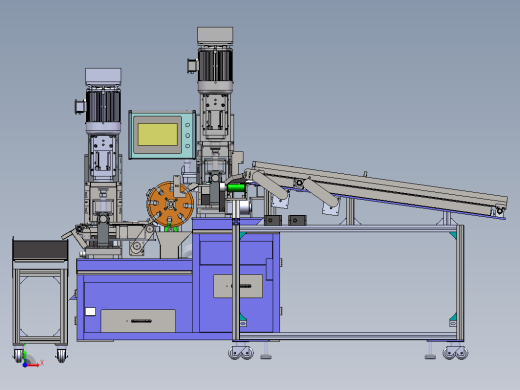520x390 pixels.
Task: Select the dark tray on the left cart
Action: 40,250
